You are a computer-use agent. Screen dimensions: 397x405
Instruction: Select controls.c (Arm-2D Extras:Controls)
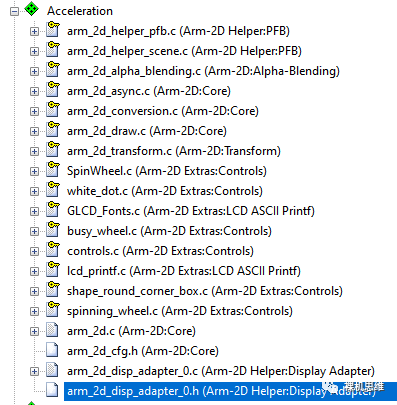[x=160, y=251]
